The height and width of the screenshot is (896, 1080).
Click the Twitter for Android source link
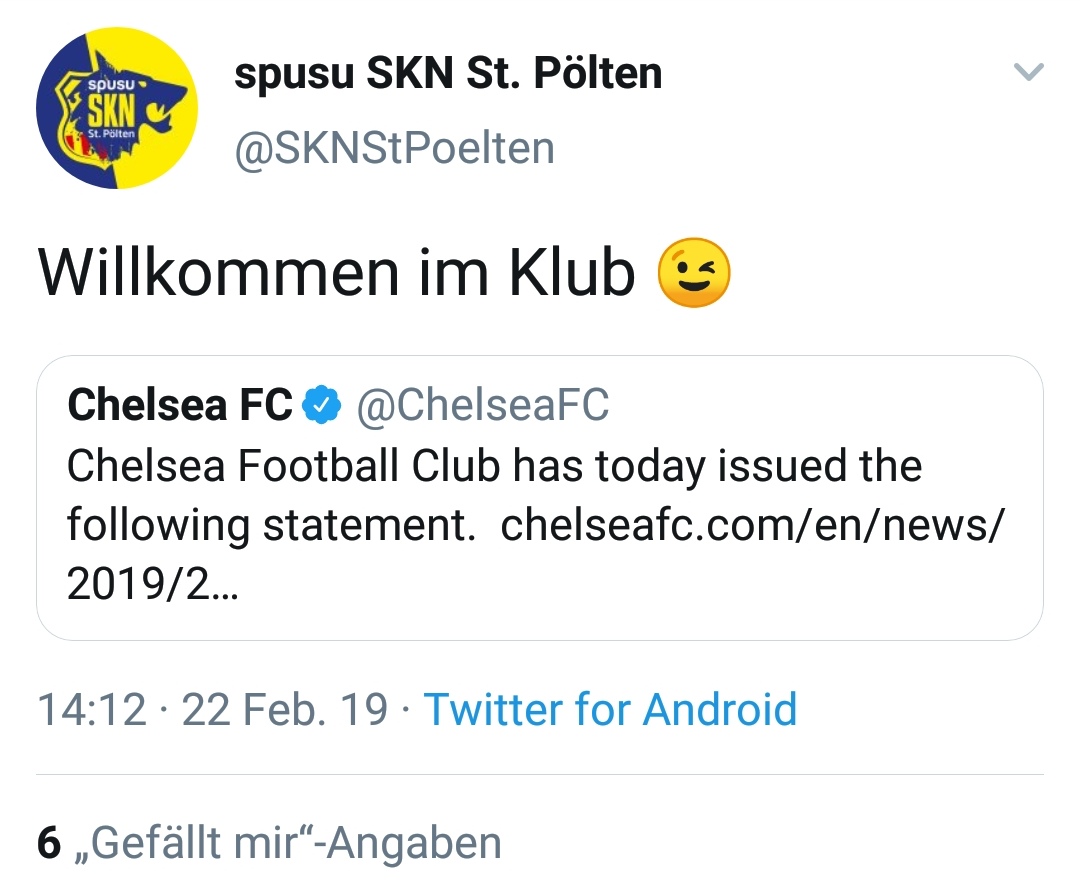click(x=610, y=709)
